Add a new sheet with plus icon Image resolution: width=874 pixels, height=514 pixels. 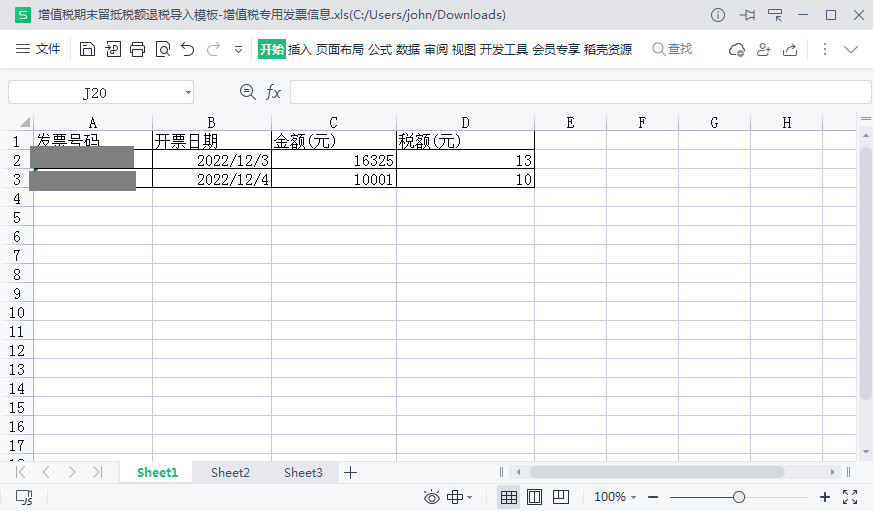point(350,473)
